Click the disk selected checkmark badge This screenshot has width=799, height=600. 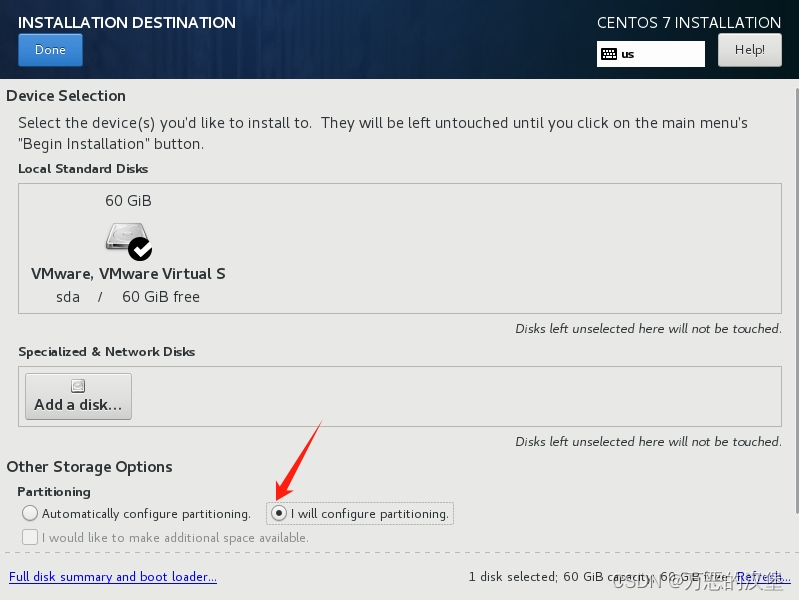(x=140, y=249)
